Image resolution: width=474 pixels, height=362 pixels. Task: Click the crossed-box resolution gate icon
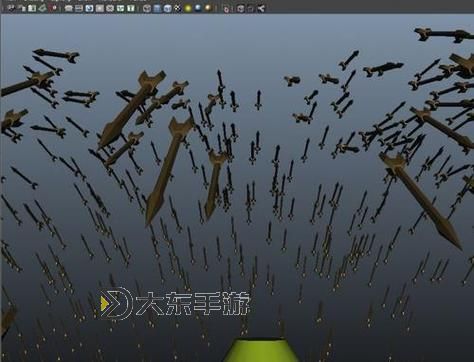point(110,8)
